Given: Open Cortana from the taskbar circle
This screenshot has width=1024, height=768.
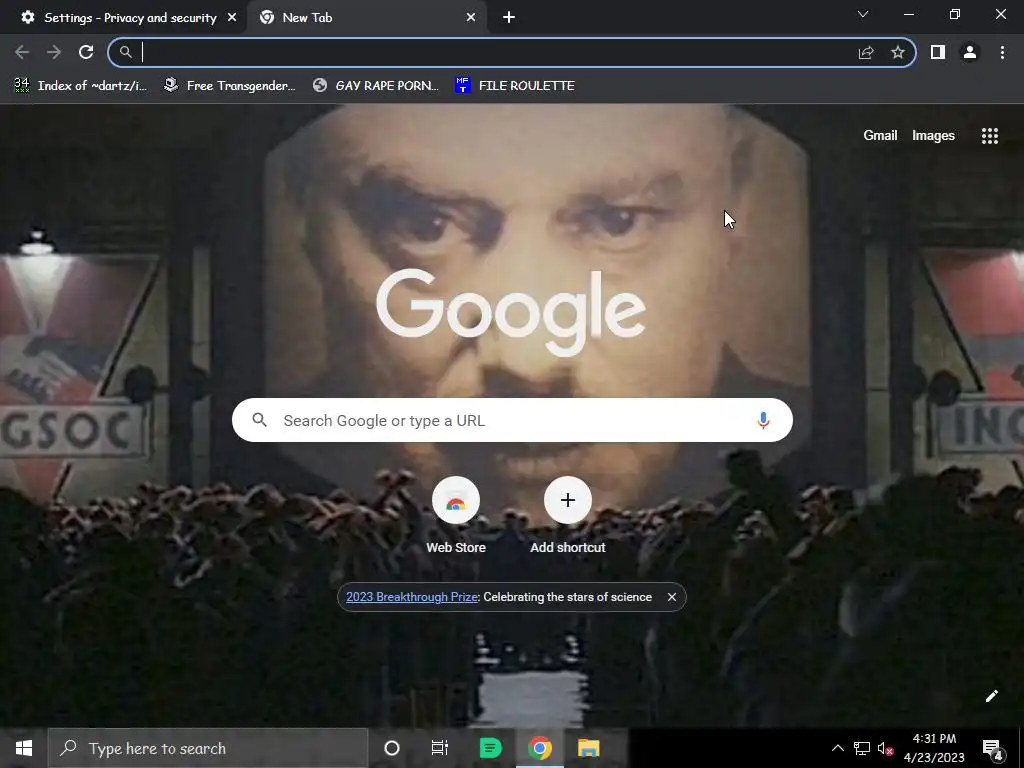Looking at the screenshot, I should click(392, 748).
